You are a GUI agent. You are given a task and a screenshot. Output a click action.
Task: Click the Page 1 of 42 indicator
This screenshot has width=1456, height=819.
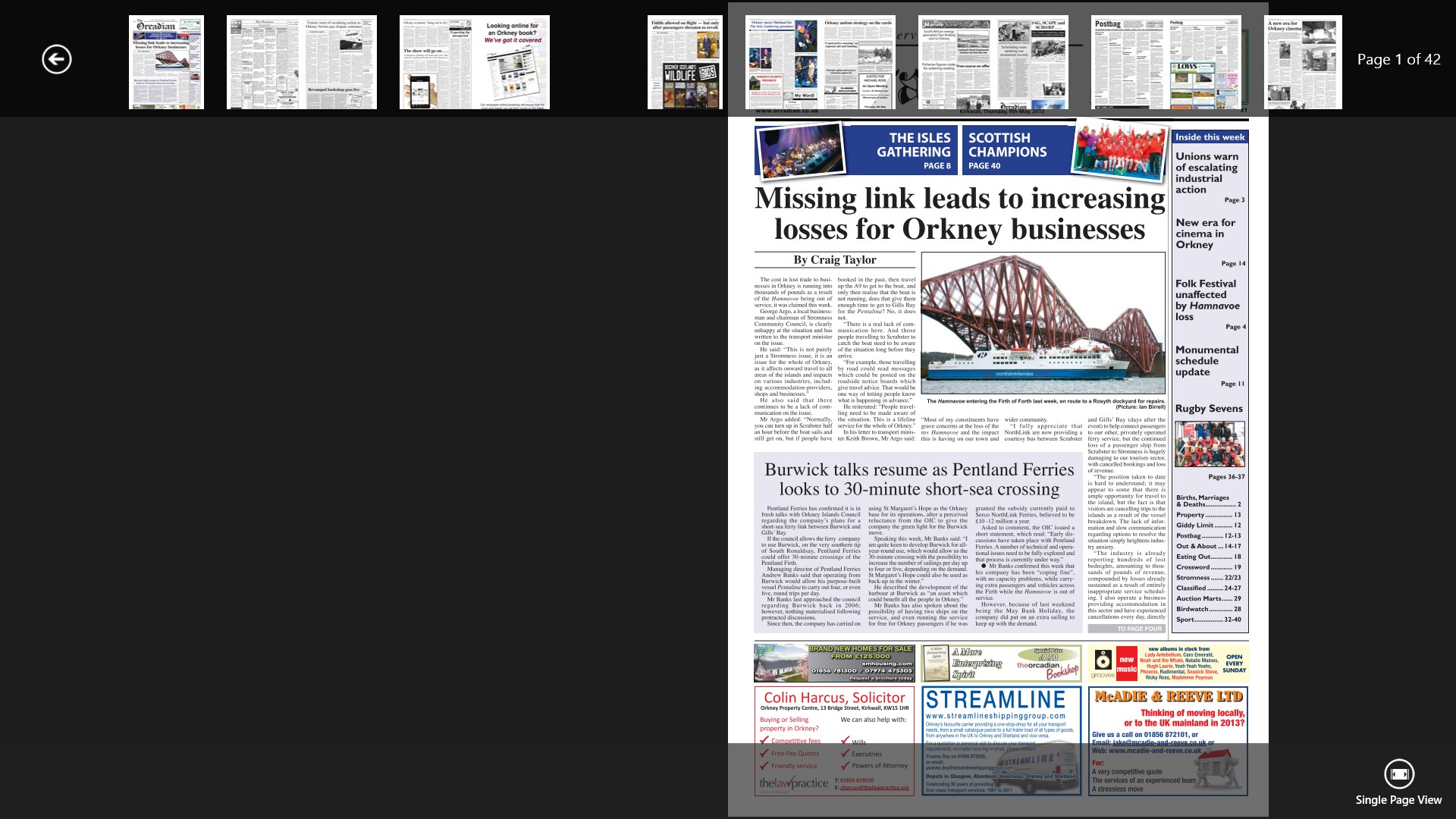(x=1398, y=59)
